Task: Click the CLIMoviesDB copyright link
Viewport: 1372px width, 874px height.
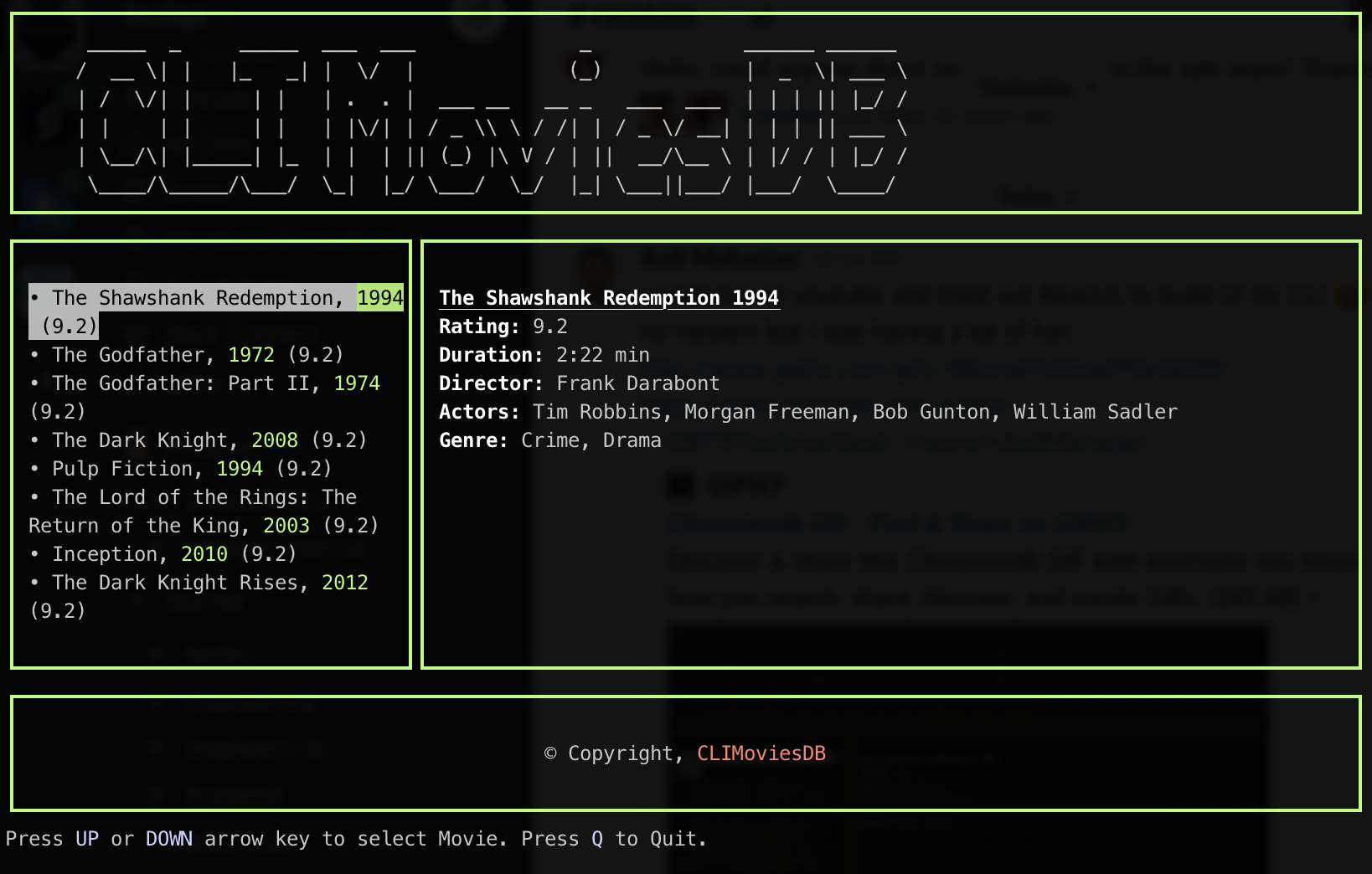Action: pyautogui.click(x=761, y=753)
